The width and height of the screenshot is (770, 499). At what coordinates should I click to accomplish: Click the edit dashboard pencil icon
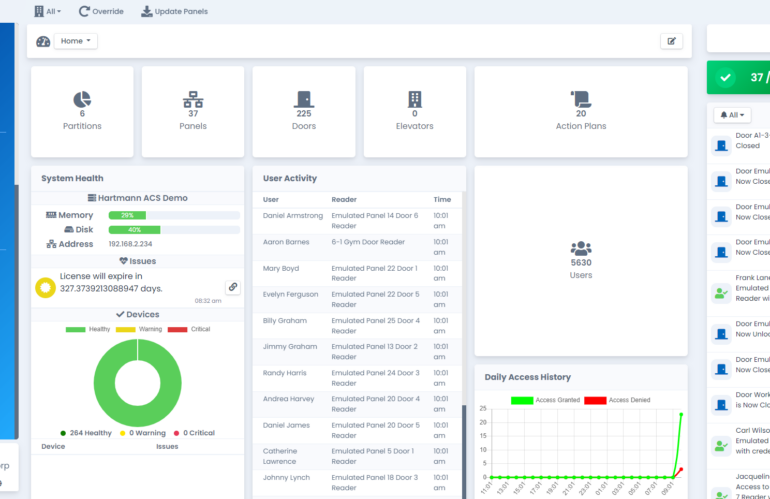coord(671,41)
